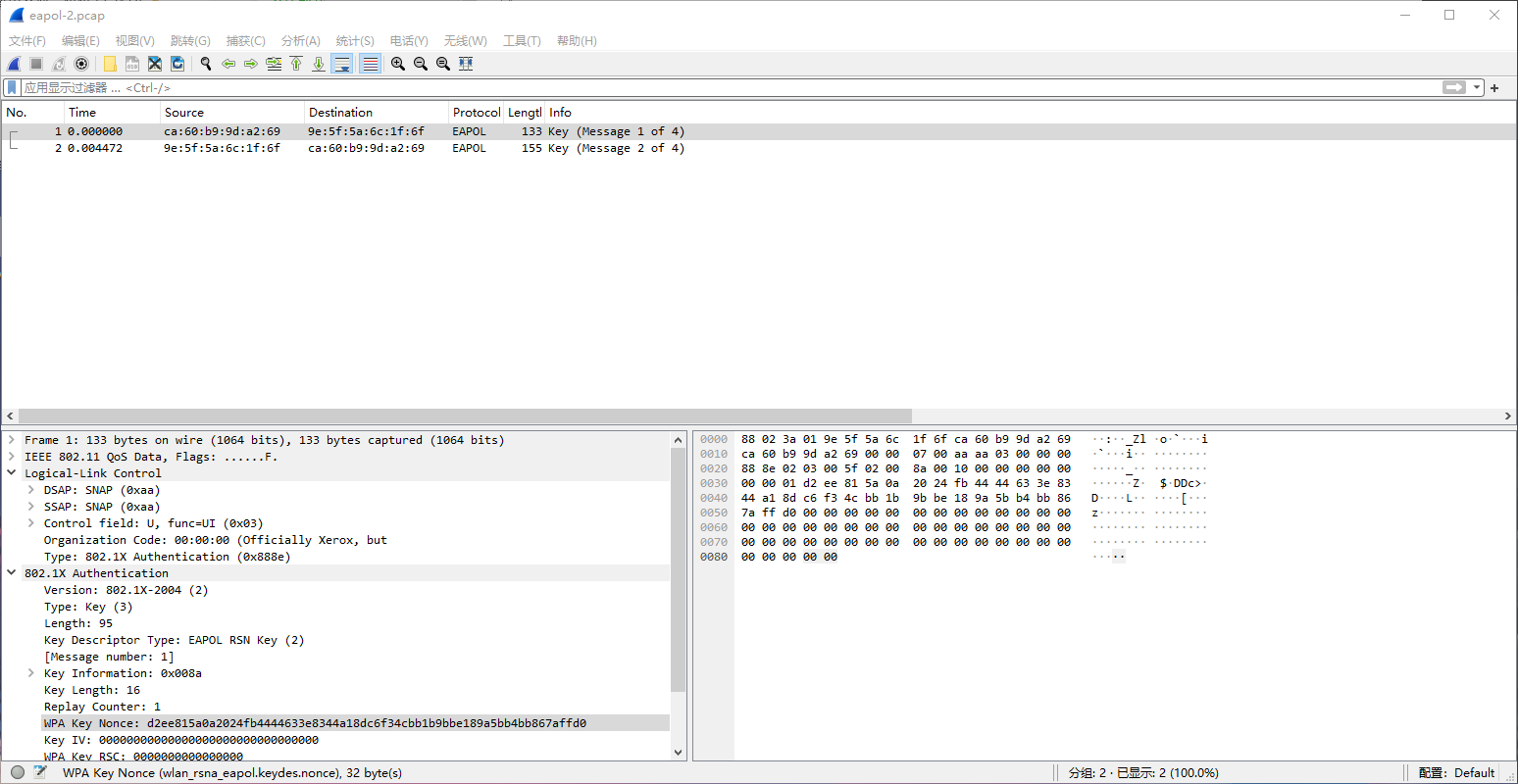The image size is (1518, 784).
Task: Click the go to specified packet icon
Action: tap(274, 64)
